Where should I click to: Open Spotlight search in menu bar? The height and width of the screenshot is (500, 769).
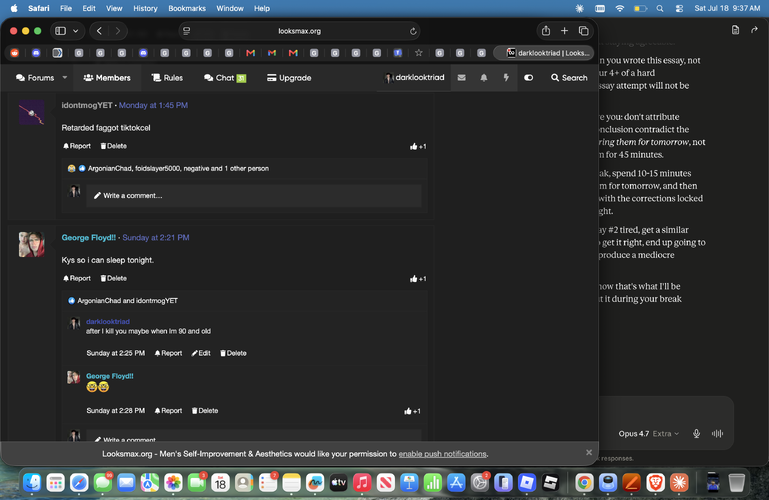pos(660,8)
